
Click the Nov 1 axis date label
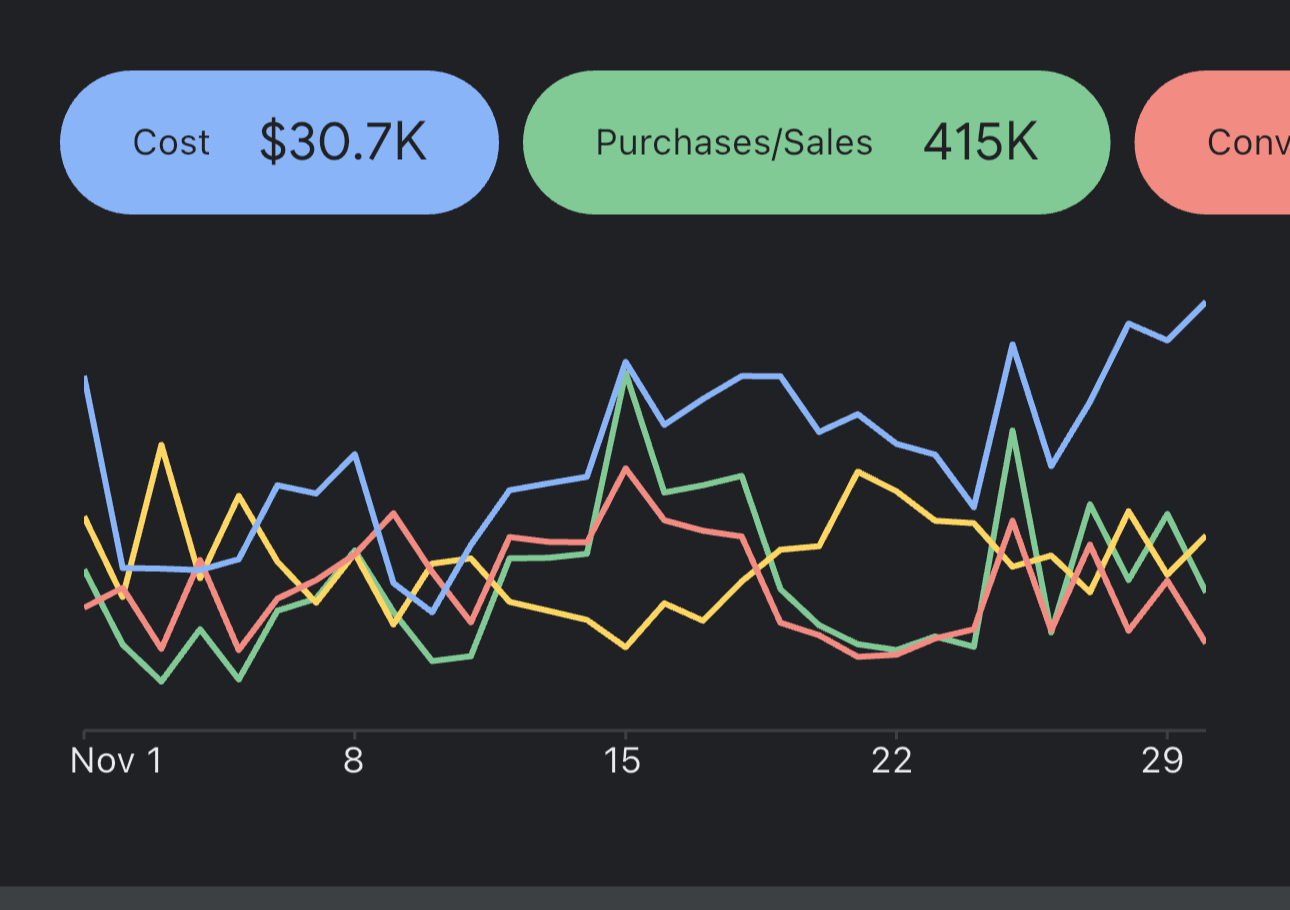[x=116, y=761]
